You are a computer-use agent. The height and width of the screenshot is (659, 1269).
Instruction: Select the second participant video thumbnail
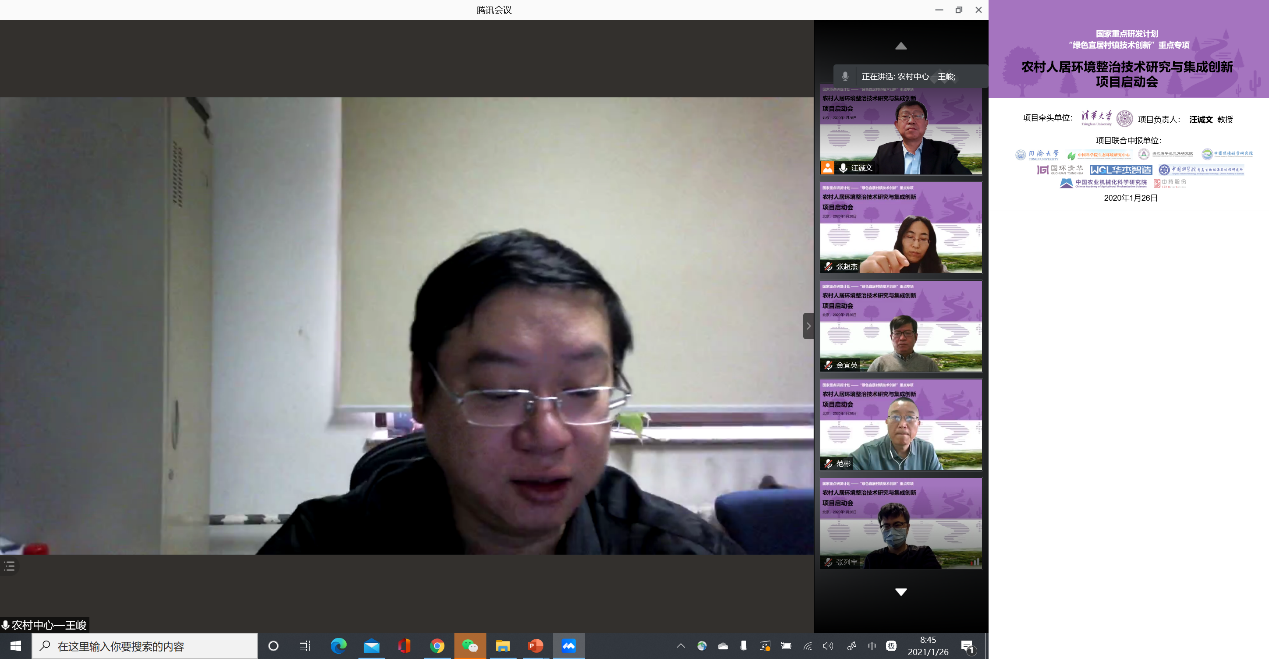coord(900,228)
